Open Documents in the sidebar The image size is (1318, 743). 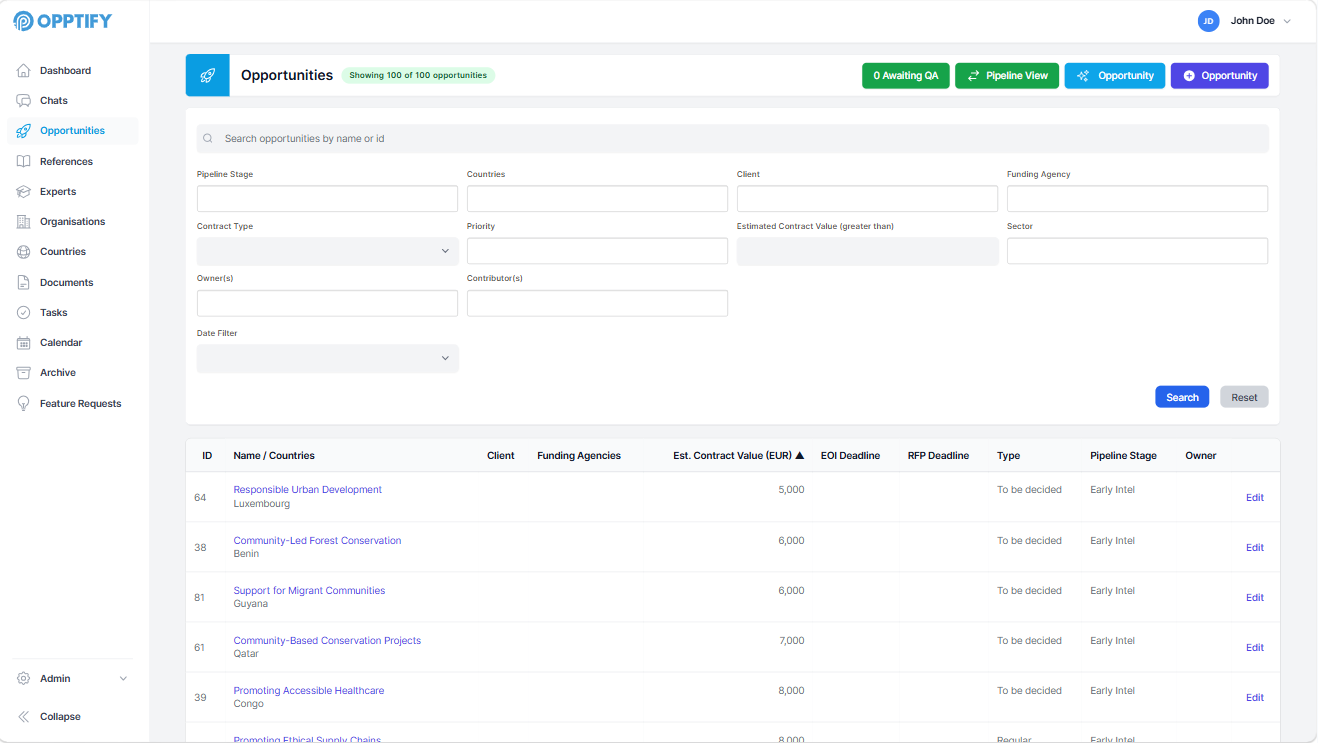tap(66, 283)
